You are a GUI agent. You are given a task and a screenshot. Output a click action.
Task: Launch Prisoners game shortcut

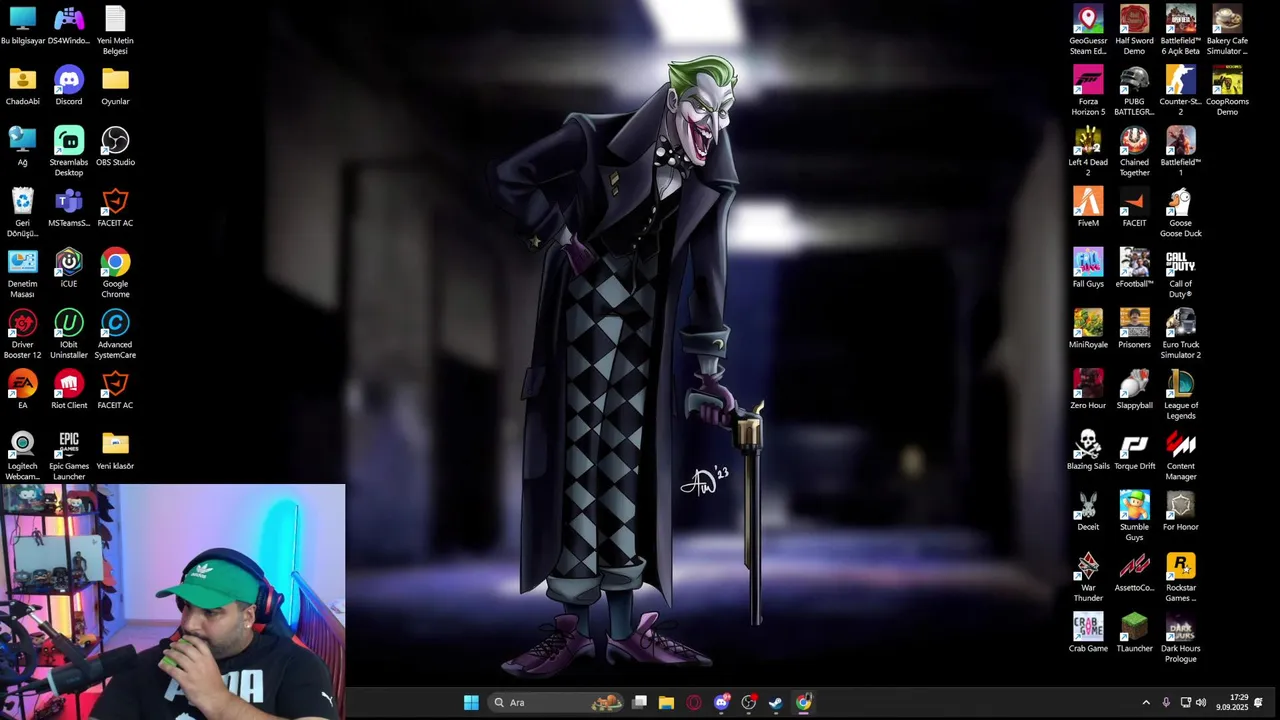[x=1134, y=330]
